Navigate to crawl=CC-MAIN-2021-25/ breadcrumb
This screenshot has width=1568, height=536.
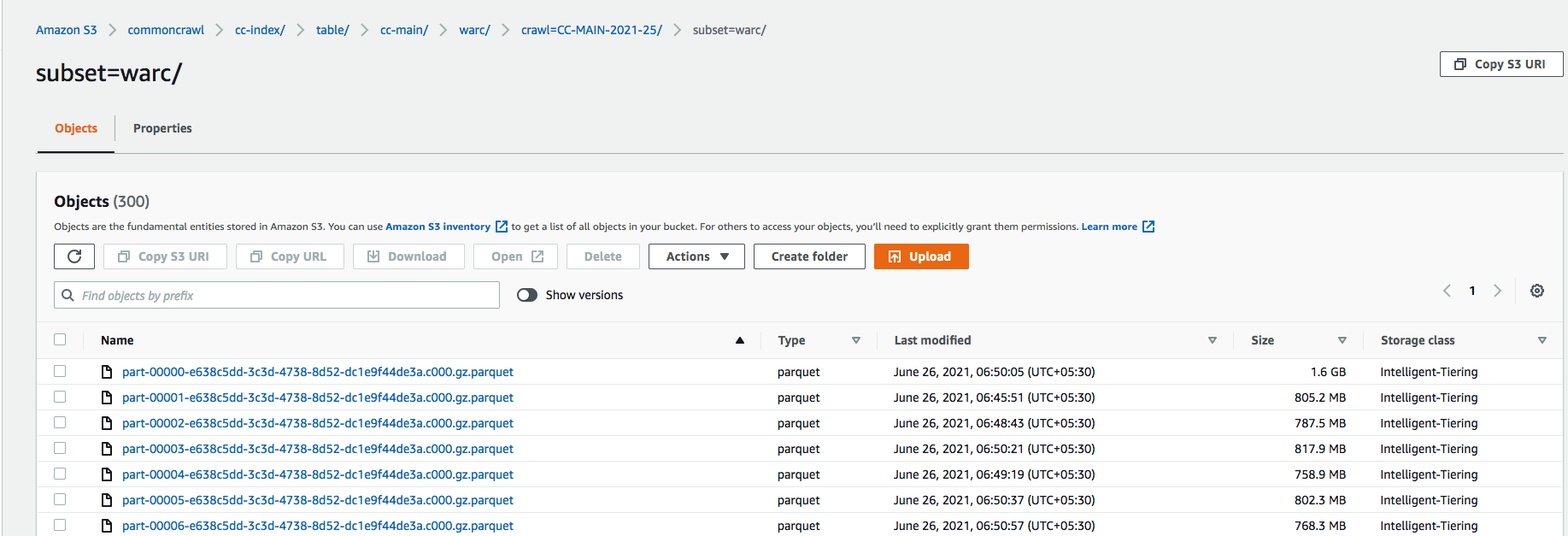591,30
